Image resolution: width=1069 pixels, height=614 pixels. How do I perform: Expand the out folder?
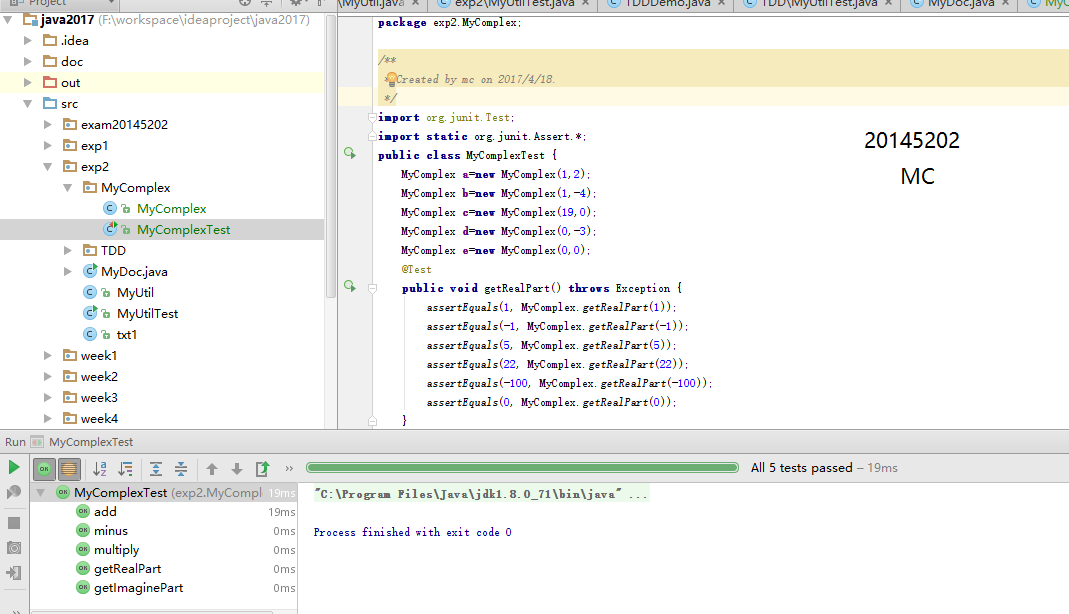coord(28,82)
